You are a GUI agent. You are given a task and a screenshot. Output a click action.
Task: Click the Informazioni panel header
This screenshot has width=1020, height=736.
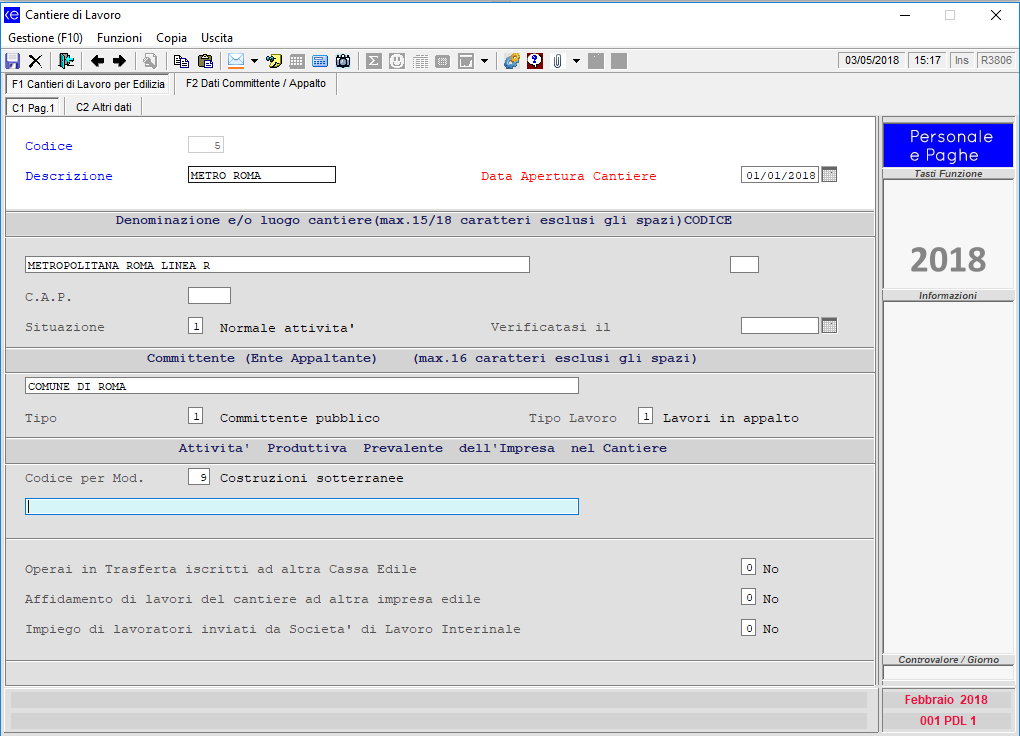click(948, 295)
